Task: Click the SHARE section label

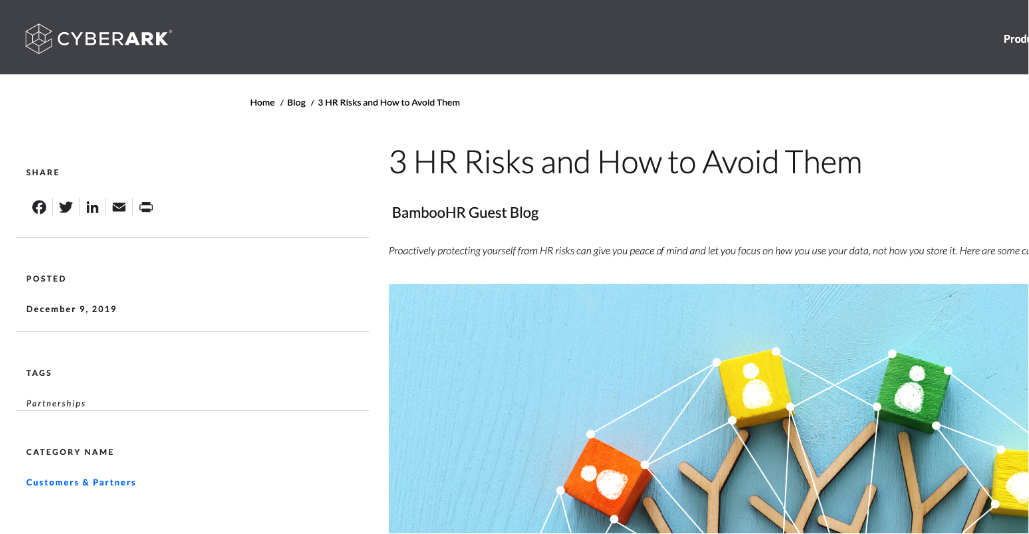Action: [43, 173]
